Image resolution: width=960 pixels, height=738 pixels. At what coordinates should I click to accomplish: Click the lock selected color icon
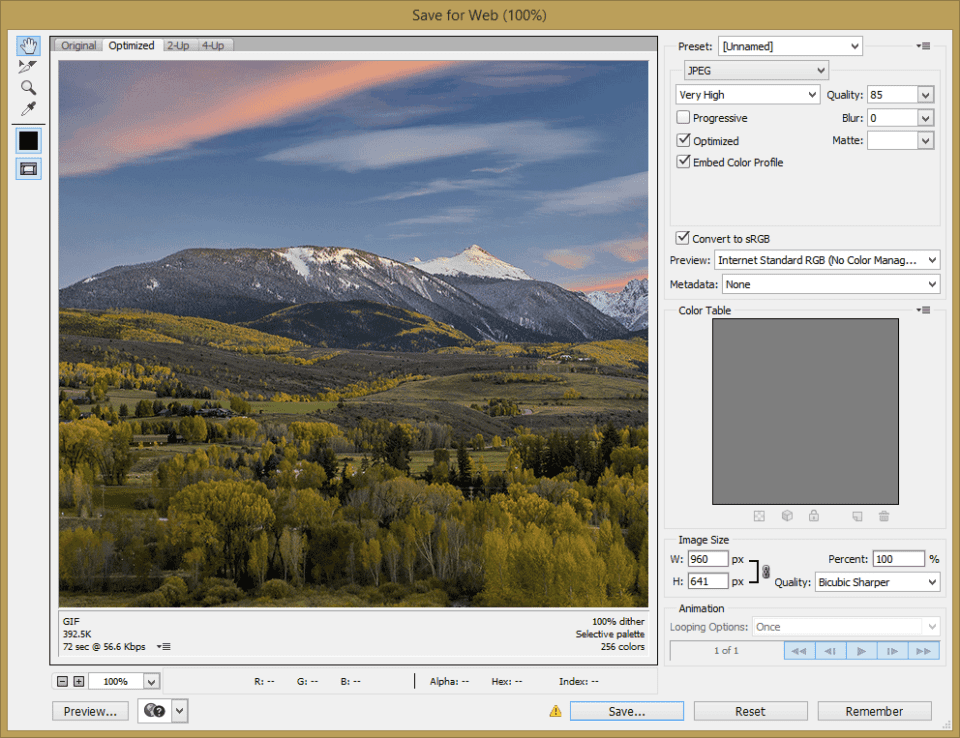pyautogui.click(x=814, y=516)
